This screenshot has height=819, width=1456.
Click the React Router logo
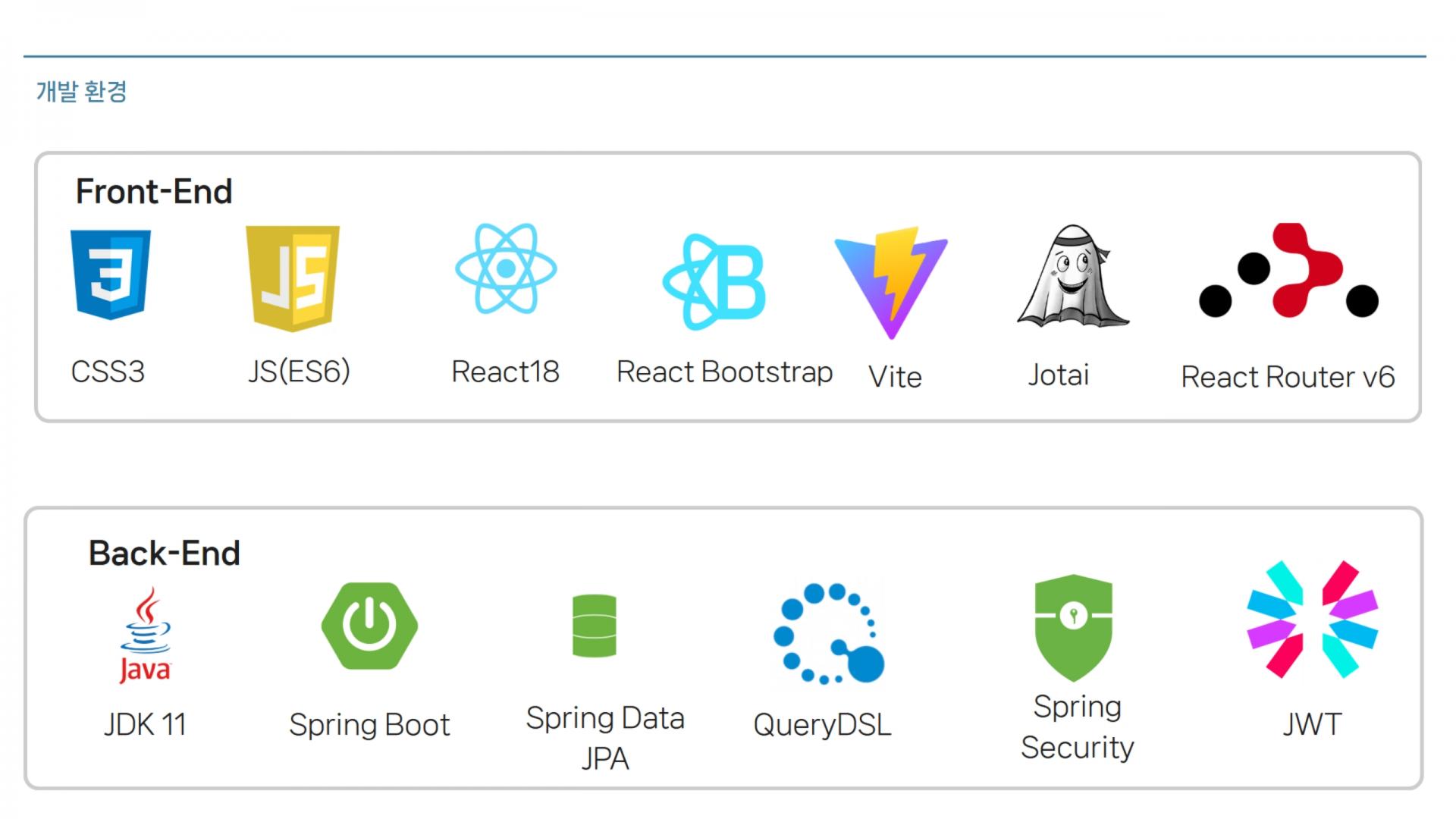1288,271
